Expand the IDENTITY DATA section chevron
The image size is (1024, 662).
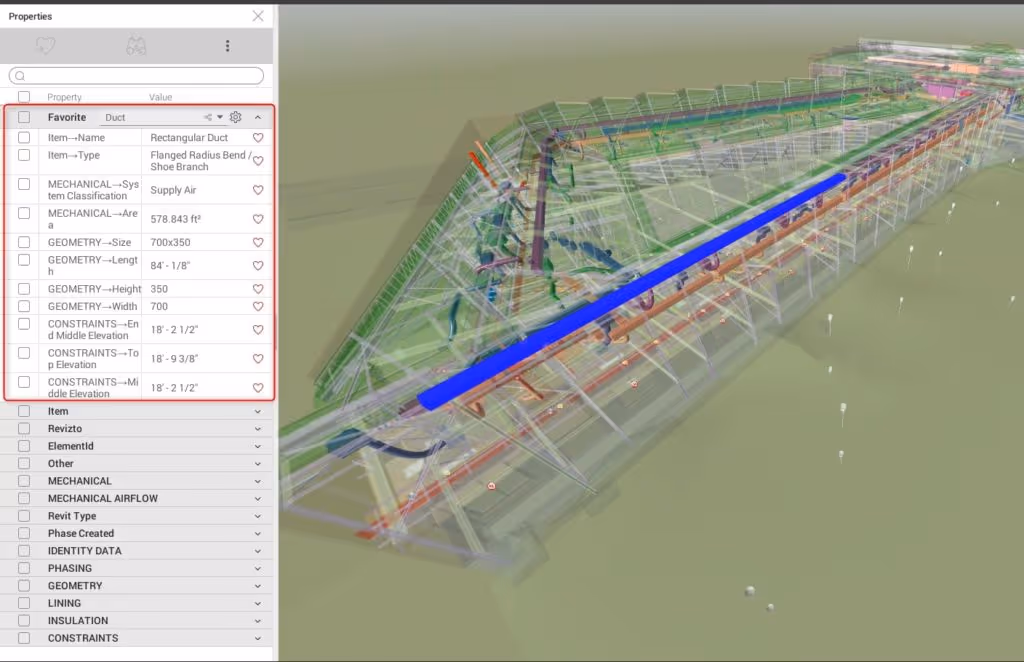point(258,551)
